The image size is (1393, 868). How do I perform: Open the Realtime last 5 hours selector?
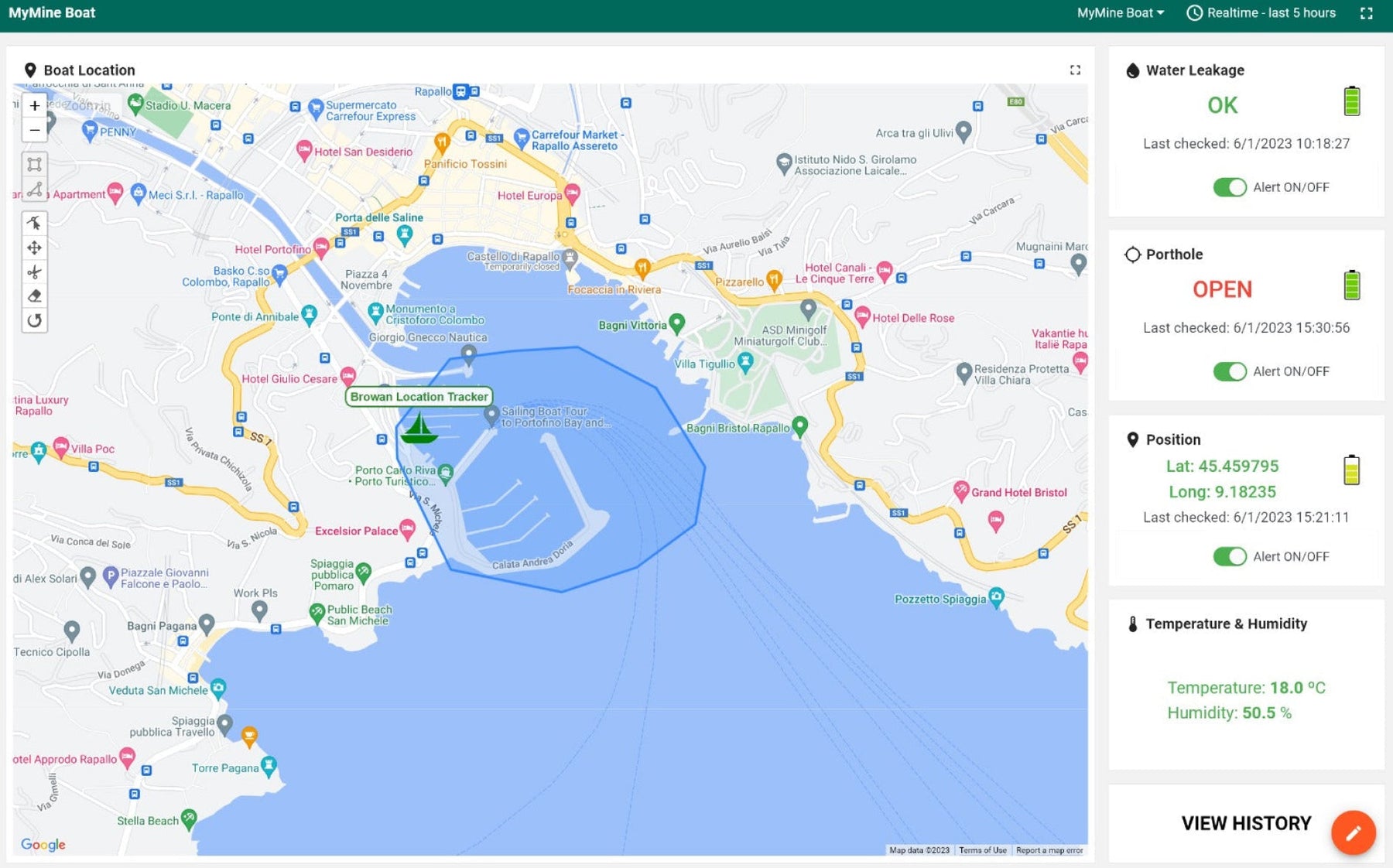(1261, 13)
